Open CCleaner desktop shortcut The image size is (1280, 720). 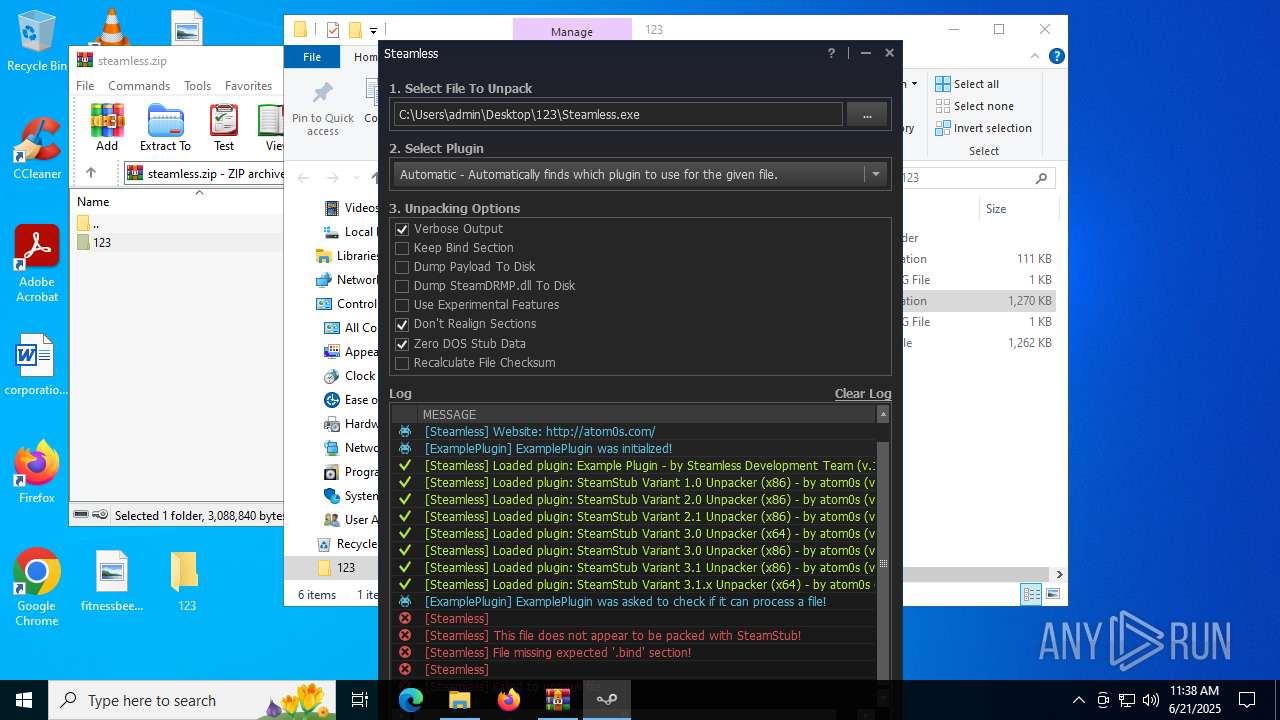tap(37, 150)
